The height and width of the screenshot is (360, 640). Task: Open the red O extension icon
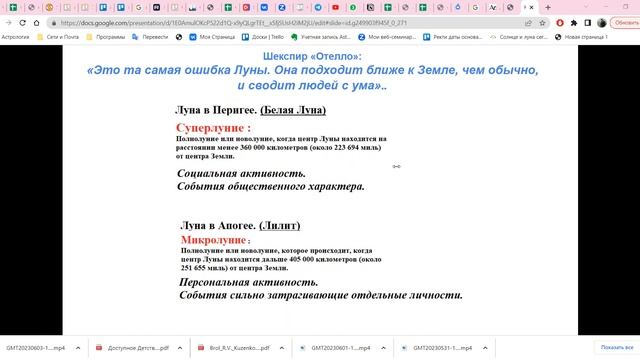click(560, 23)
